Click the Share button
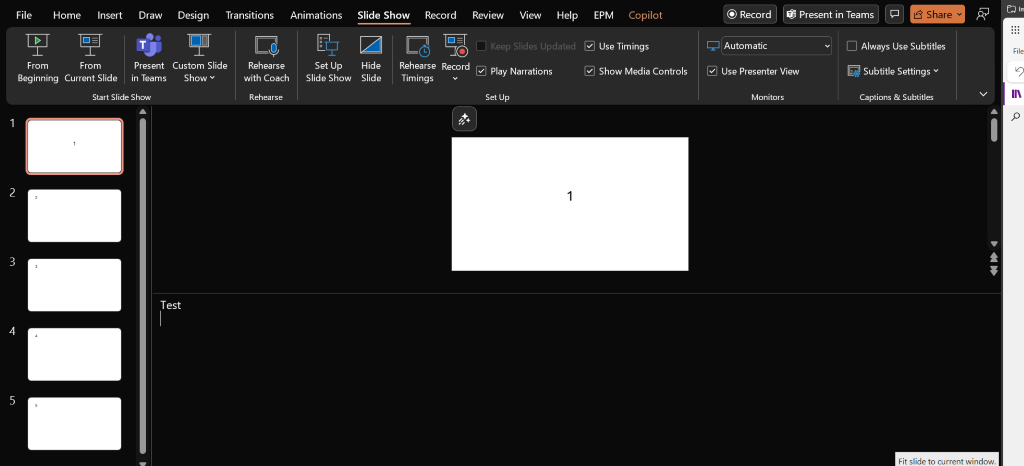This screenshot has height=466, width=1024. pos(931,14)
